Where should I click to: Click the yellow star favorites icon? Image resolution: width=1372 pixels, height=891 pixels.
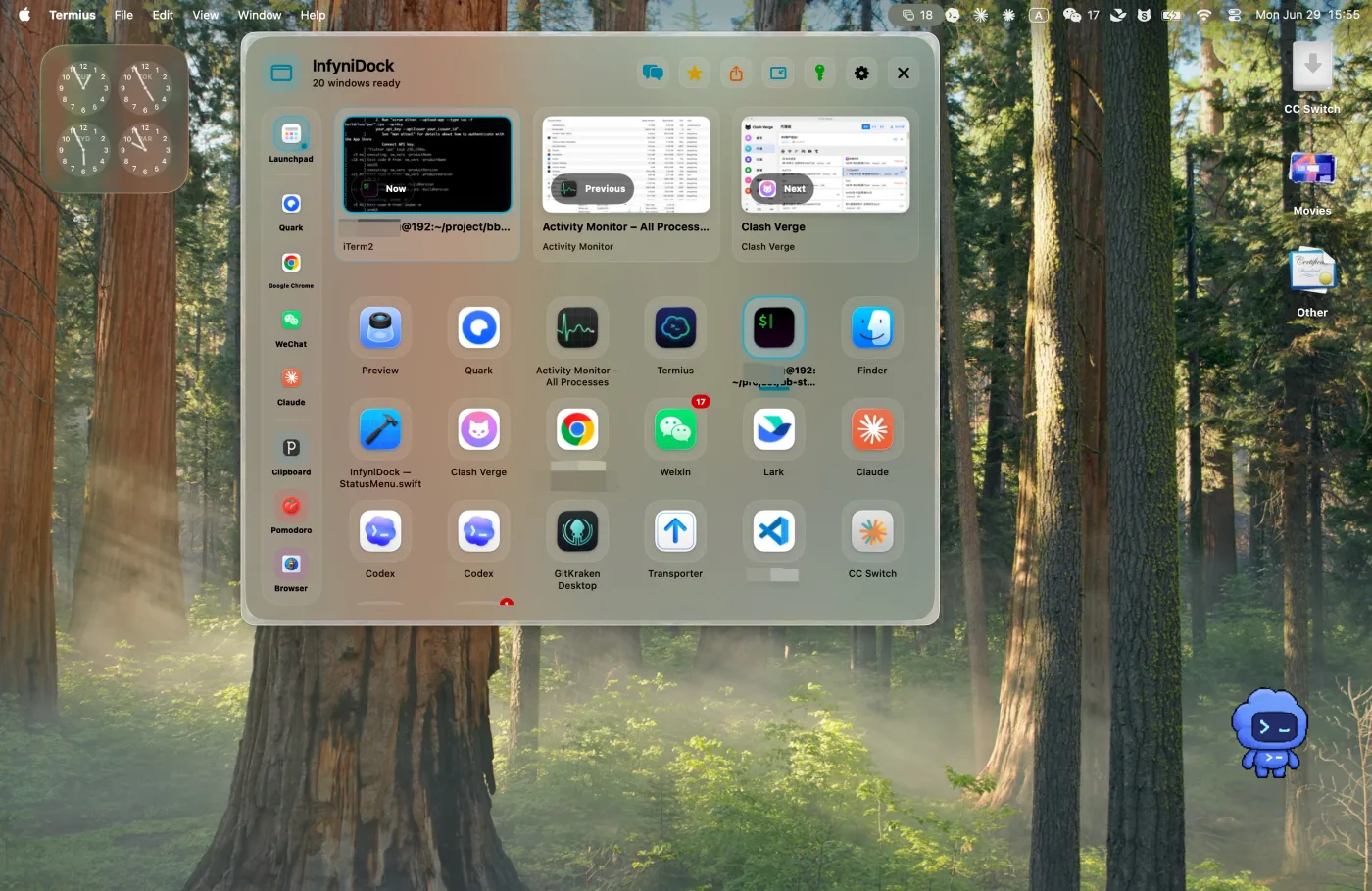(x=695, y=73)
